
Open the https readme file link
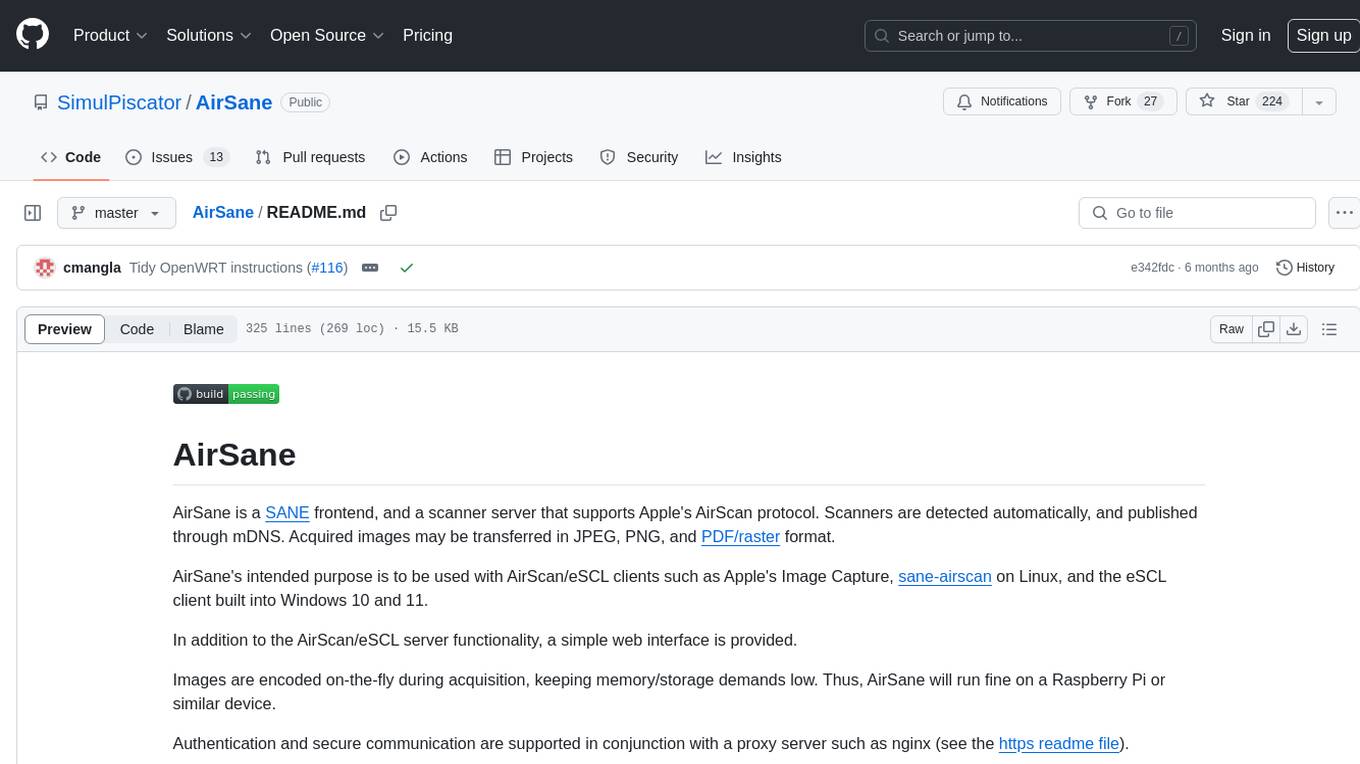point(1059,744)
